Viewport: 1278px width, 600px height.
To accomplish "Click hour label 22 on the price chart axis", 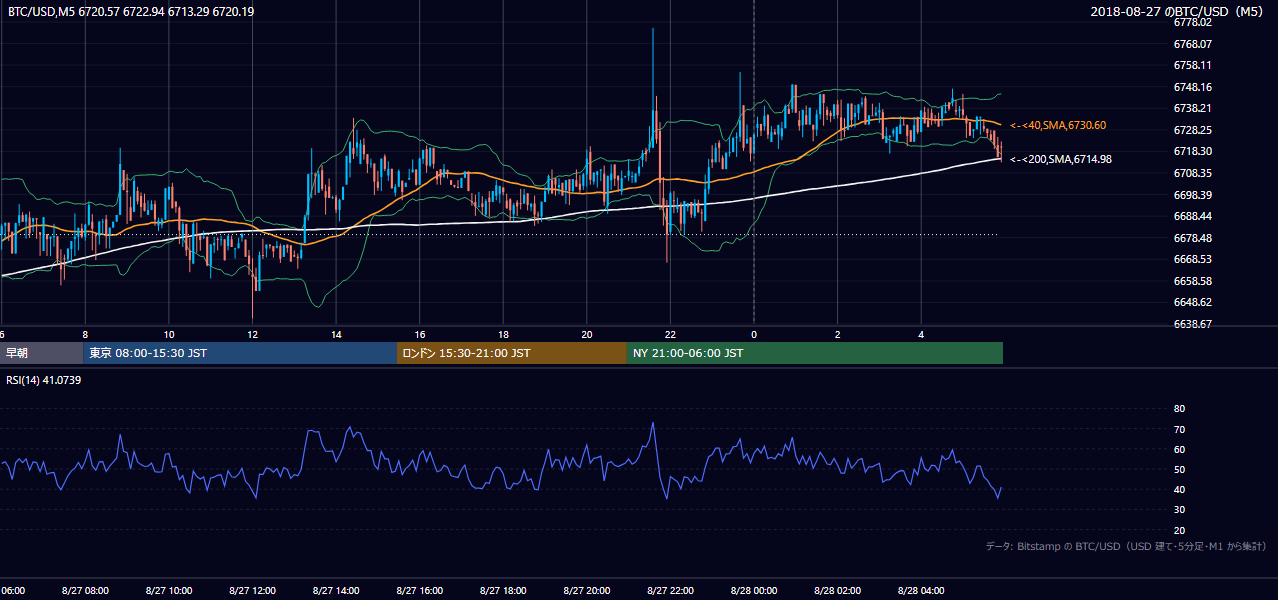I will pos(670,335).
